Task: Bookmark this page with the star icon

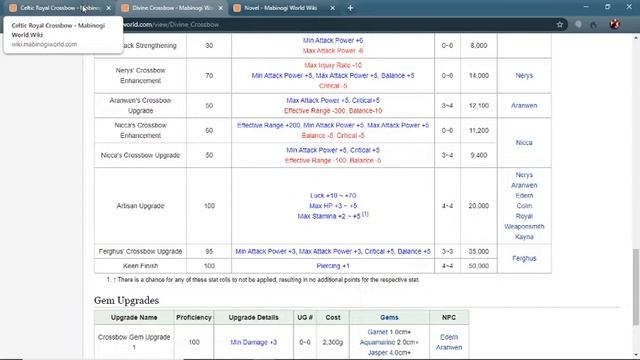Action: click(x=560, y=24)
